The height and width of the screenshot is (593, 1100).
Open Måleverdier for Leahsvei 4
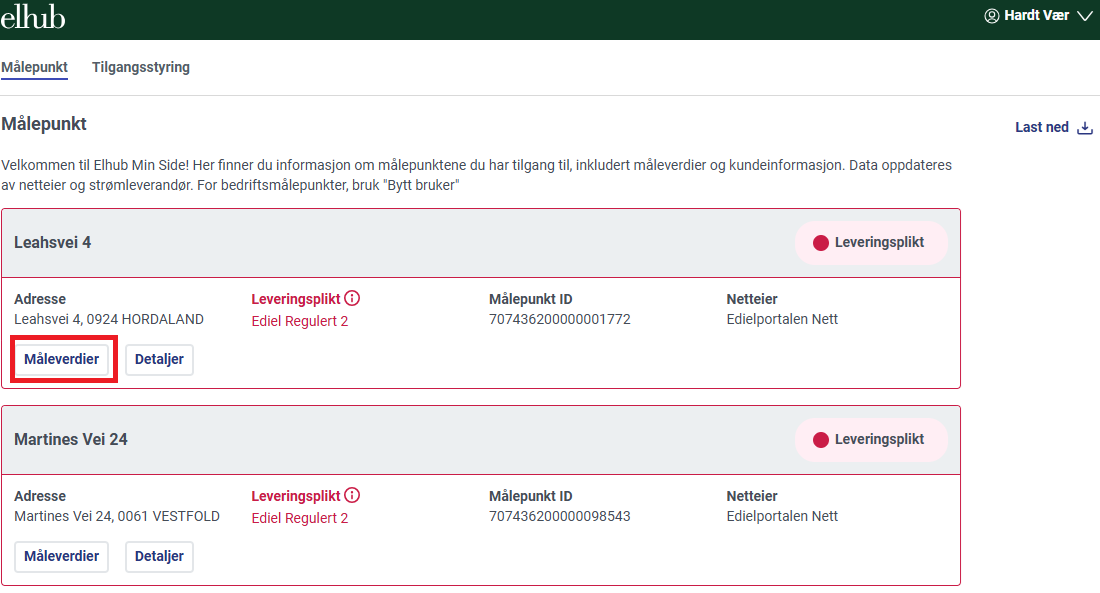click(62, 359)
